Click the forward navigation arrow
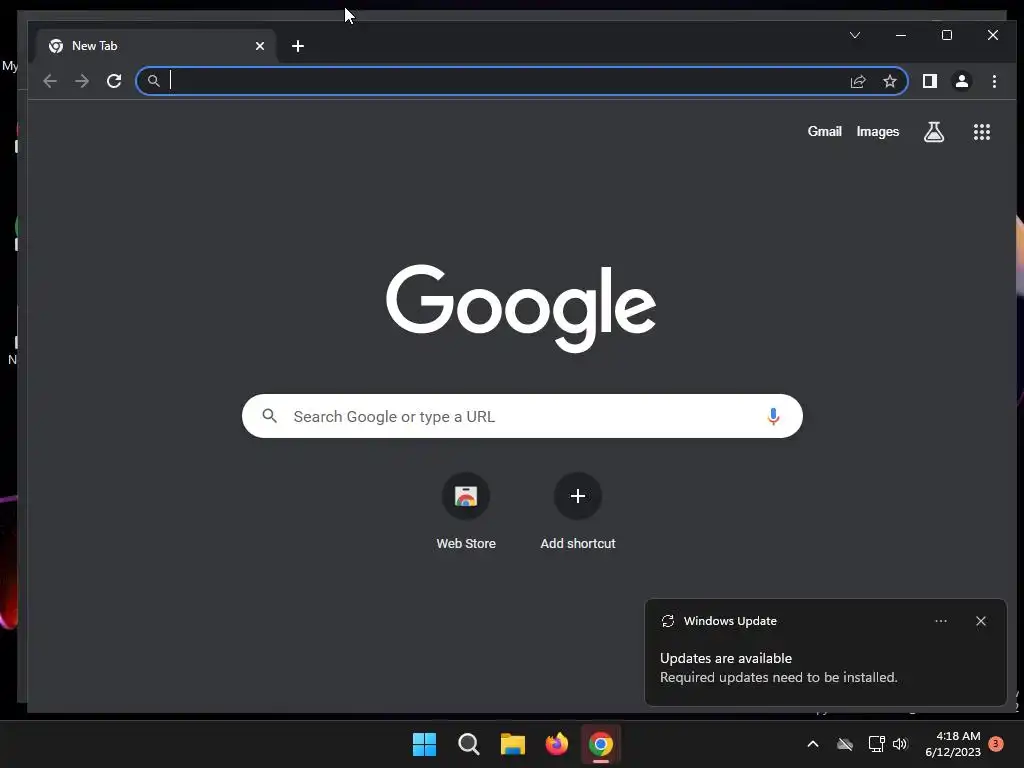The height and width of the screenshot is (768, 1024). pos(82,81)
